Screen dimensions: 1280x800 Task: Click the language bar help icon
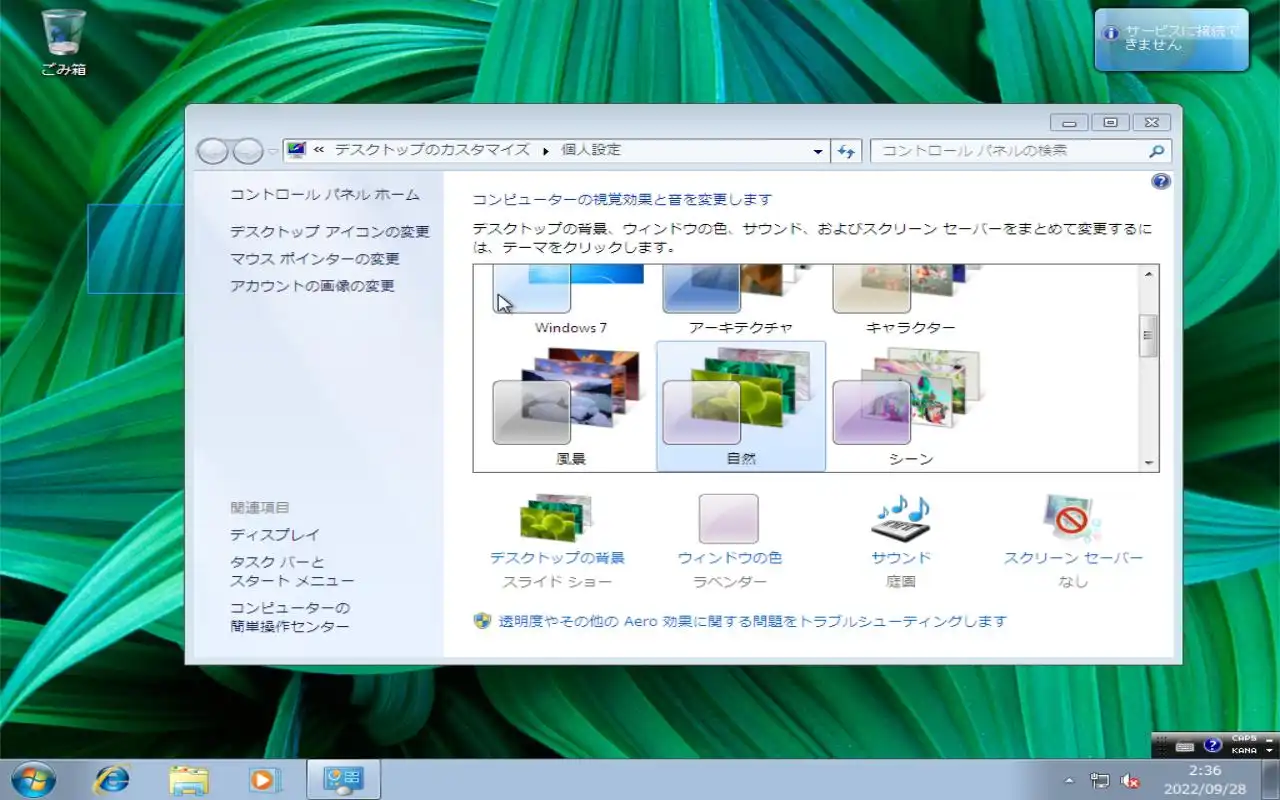(x=1213, y=745)
